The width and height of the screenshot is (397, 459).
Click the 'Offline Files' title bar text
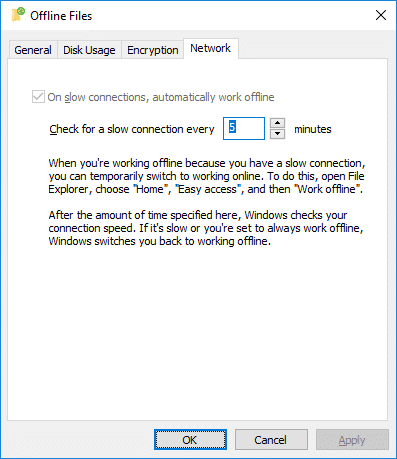coord(61,16)
